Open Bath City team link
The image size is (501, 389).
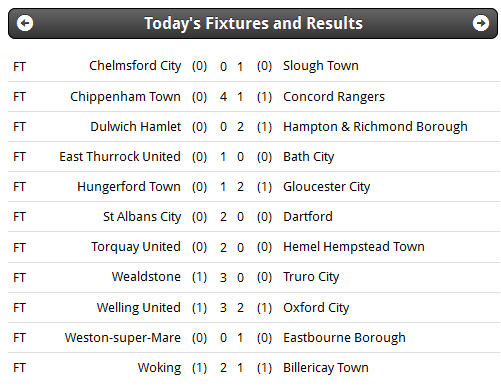(x=308, y=157)
